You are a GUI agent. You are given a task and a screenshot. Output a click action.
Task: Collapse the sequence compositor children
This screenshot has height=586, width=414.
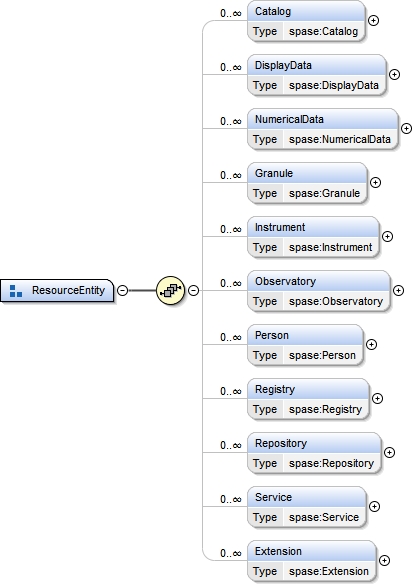pos(194,290)
